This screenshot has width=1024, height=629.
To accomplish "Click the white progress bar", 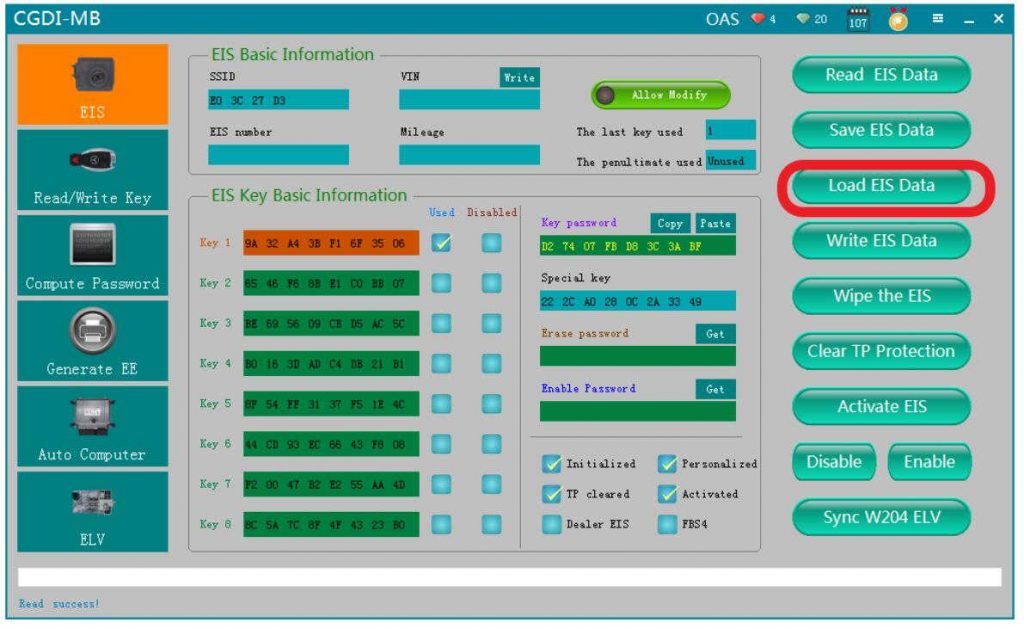I will pos(509,577).
